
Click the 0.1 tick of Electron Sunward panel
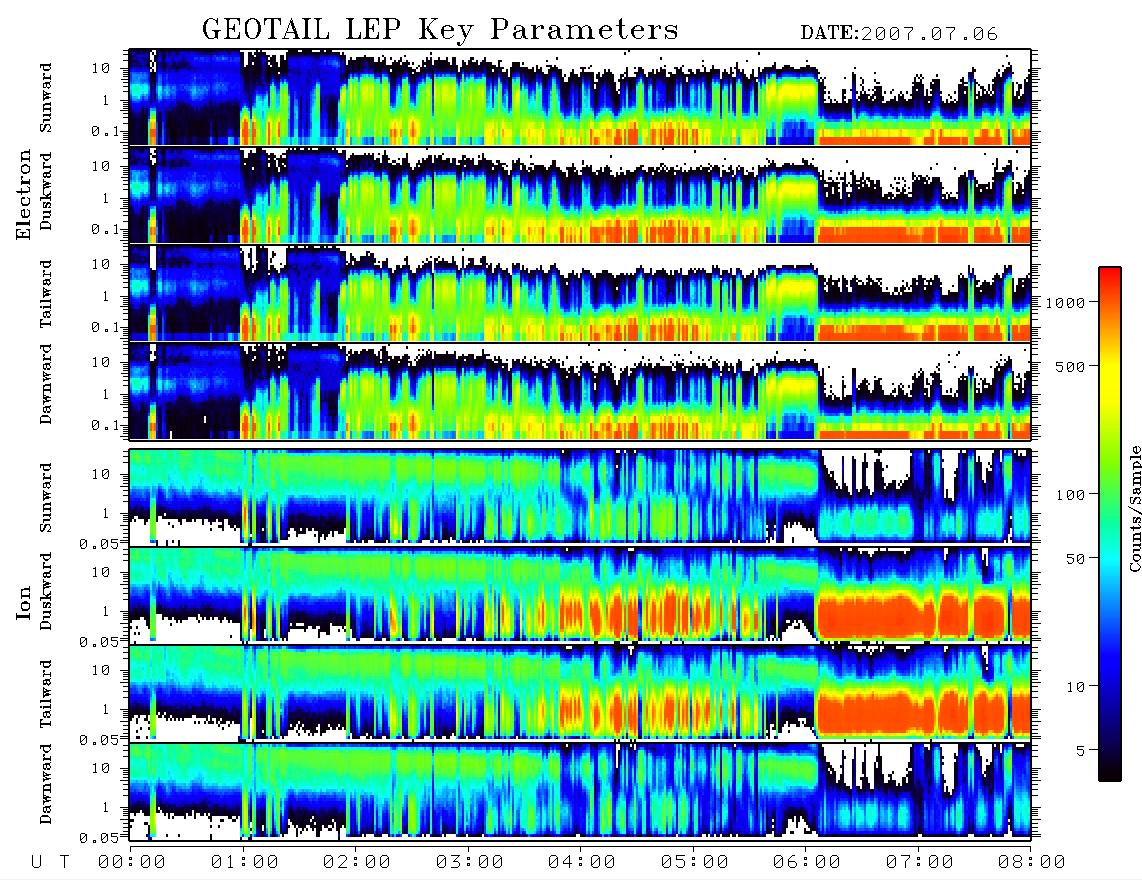(106, 131)
